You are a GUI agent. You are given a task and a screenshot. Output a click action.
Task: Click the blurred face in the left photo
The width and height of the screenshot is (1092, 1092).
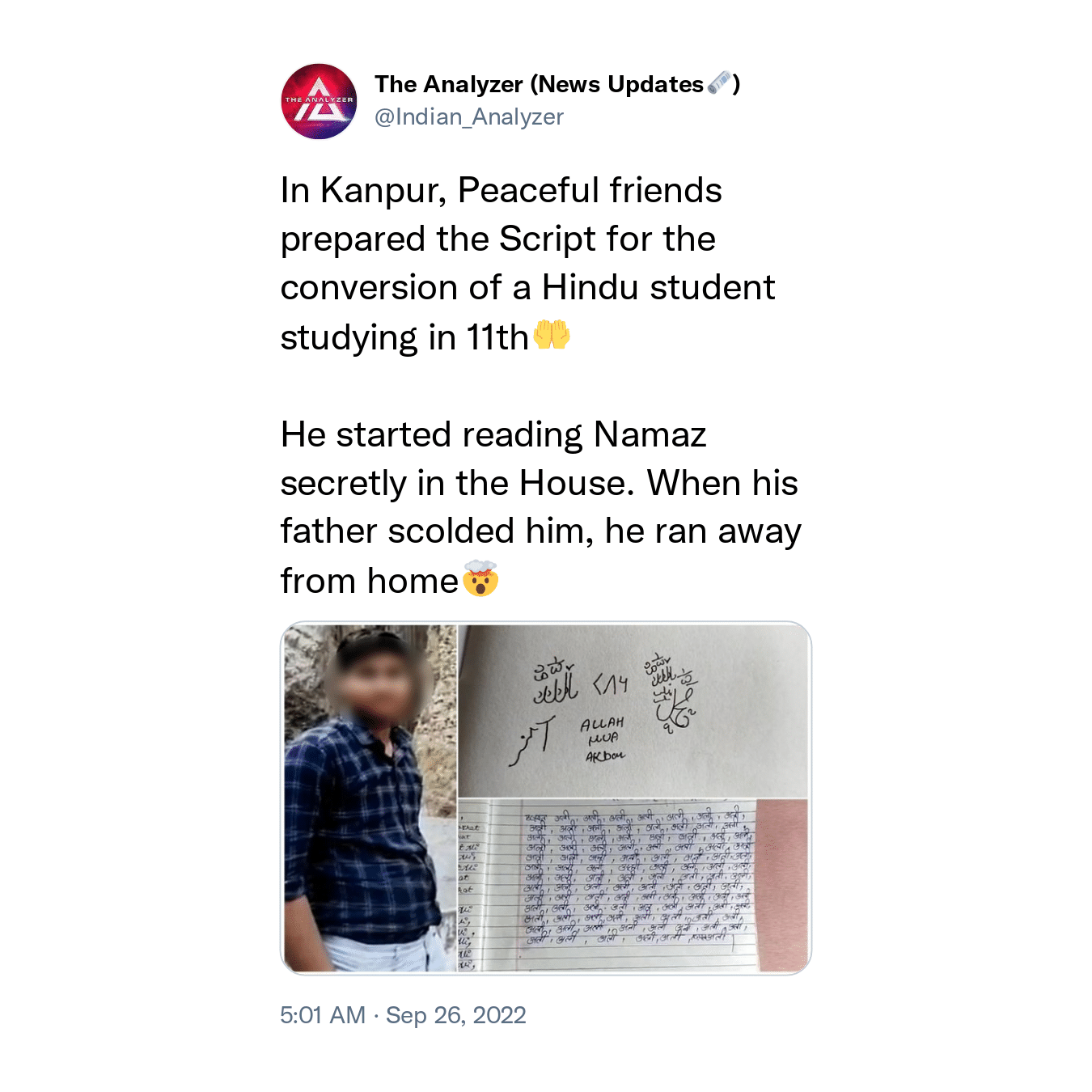(x=372, y=681)
